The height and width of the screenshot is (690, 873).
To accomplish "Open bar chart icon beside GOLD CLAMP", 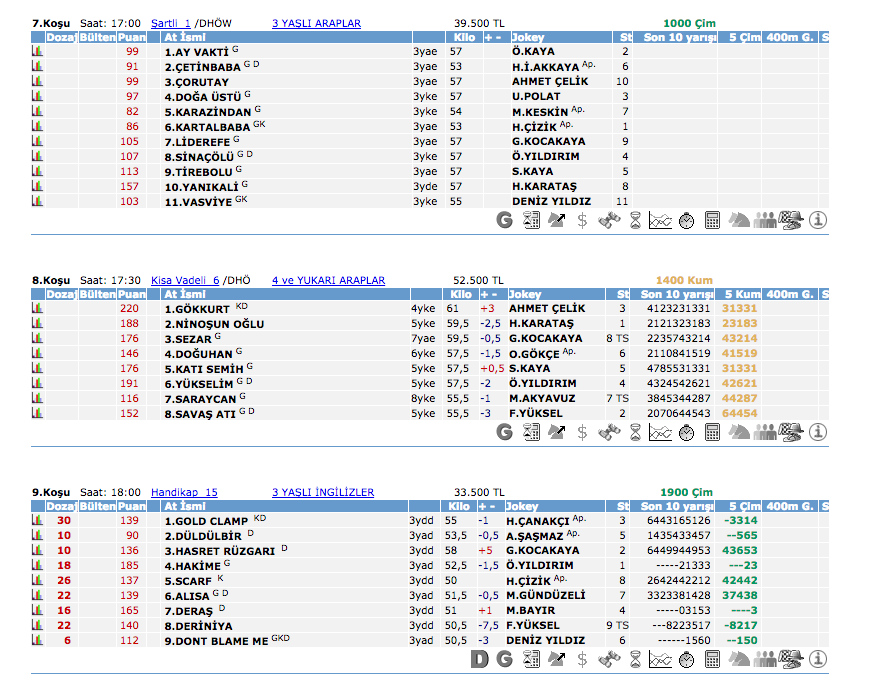I will pos(38,521).
